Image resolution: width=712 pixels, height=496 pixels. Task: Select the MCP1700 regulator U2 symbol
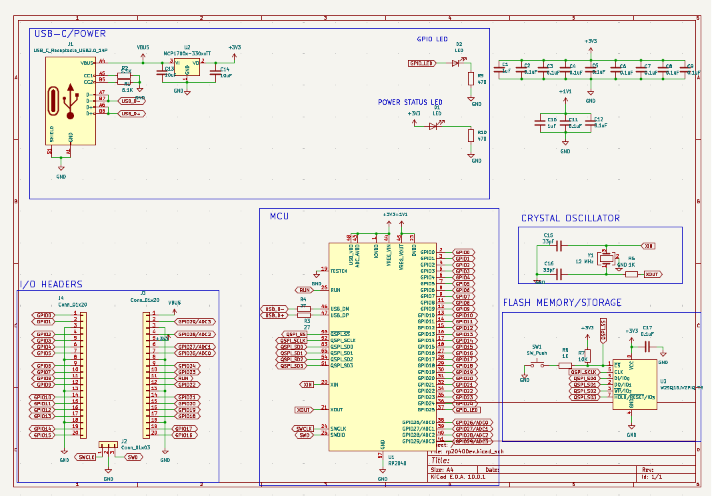187,67
